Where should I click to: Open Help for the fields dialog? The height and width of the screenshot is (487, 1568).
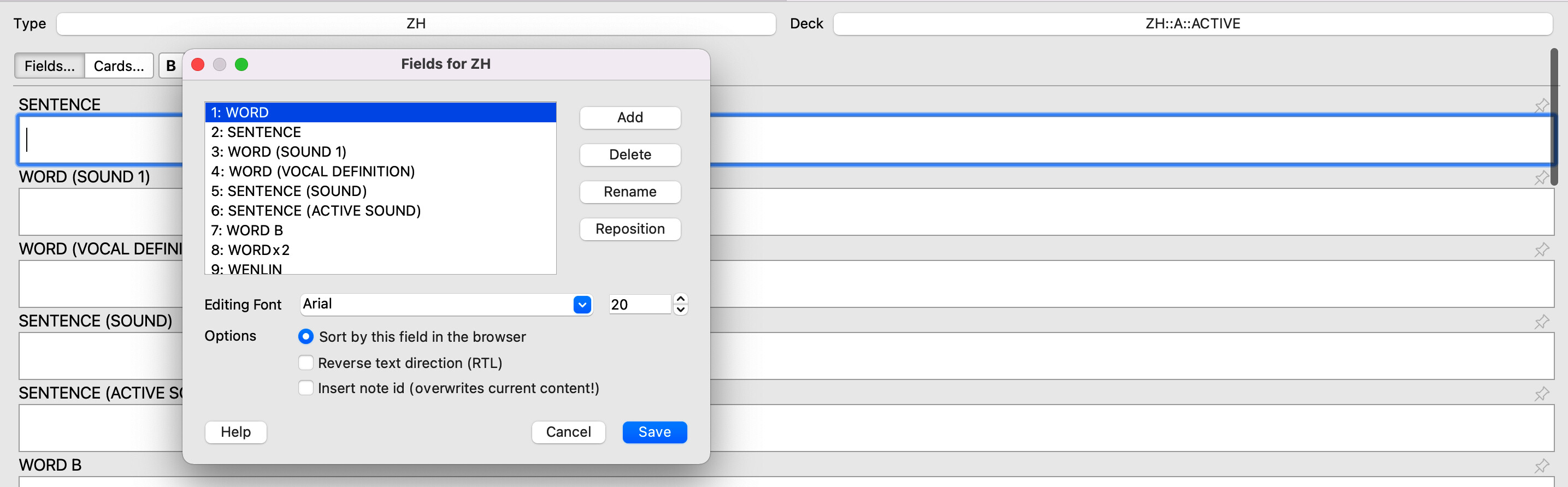tap(235, 432)
